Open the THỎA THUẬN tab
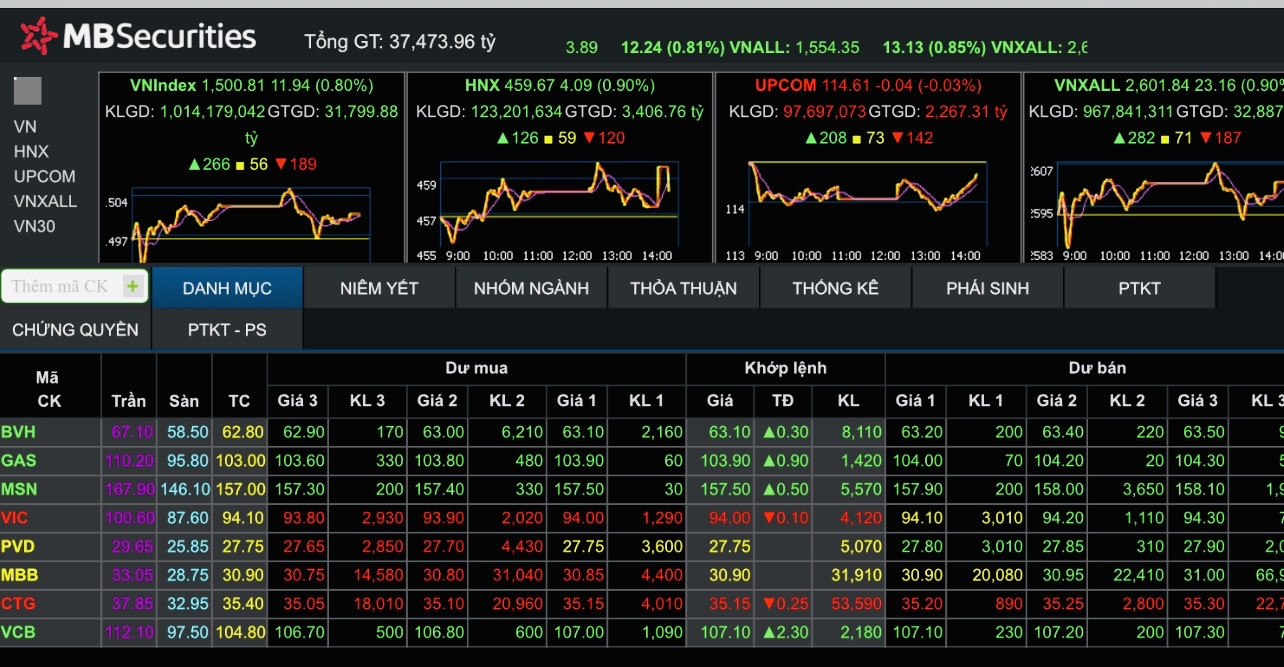This screenshot has width=1284, height=667. pos(683,288)
